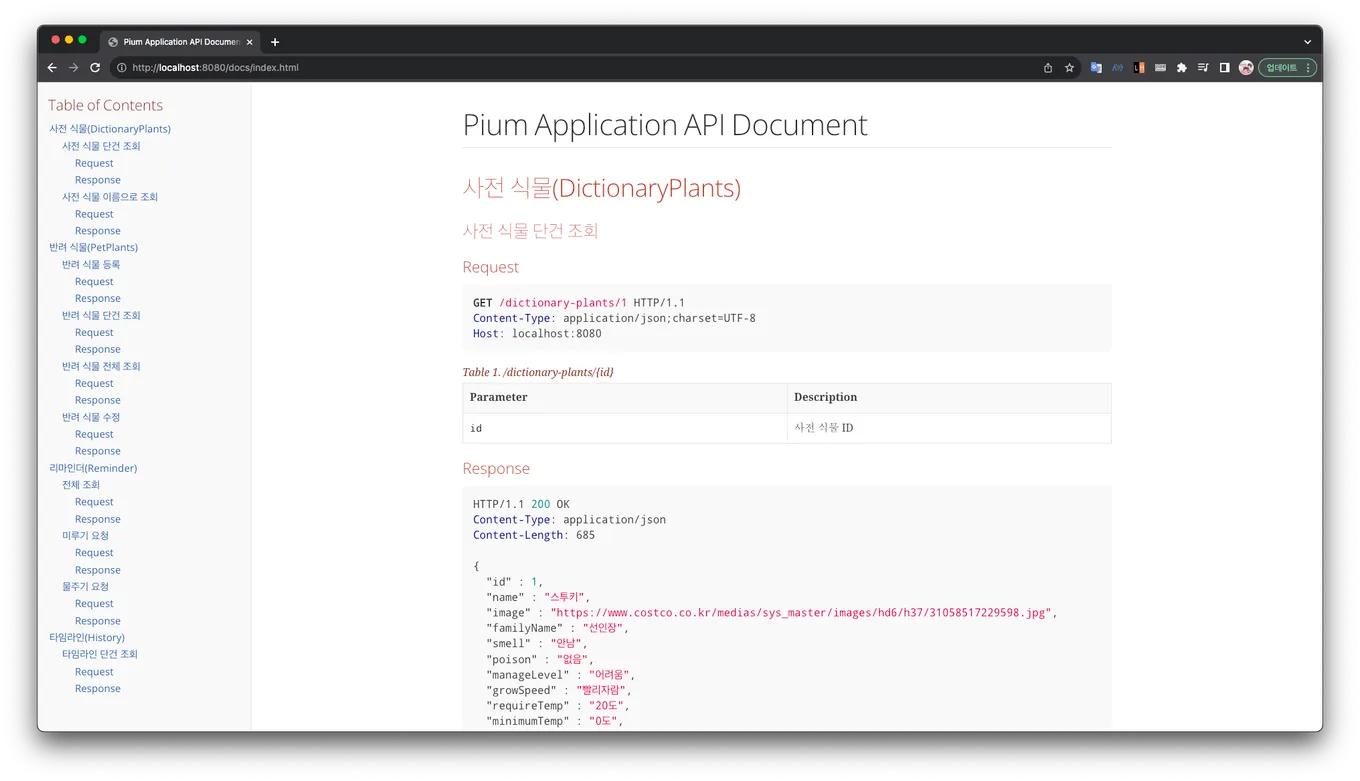Navigate to 타임라인(History) in sidebar
This screenshot has width=1360, height=781.
[87, 637]
